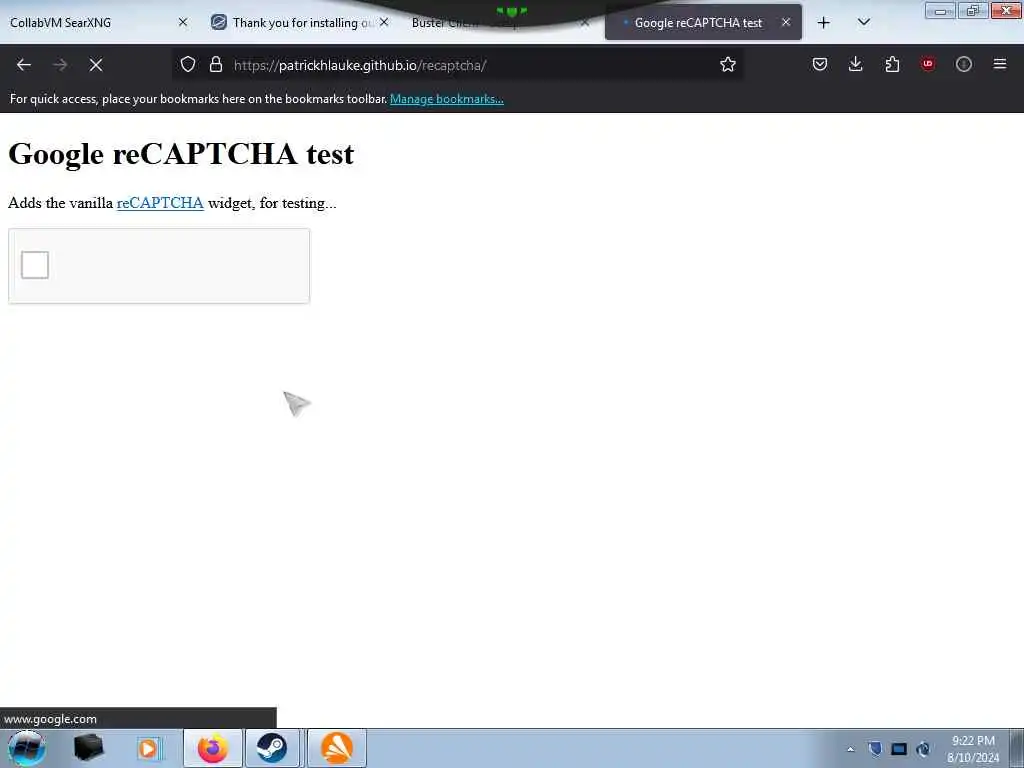This screenshot has width=1024, height=768.
Task: Open the uBlock Origin extension
Action: [x=927, y=64]
